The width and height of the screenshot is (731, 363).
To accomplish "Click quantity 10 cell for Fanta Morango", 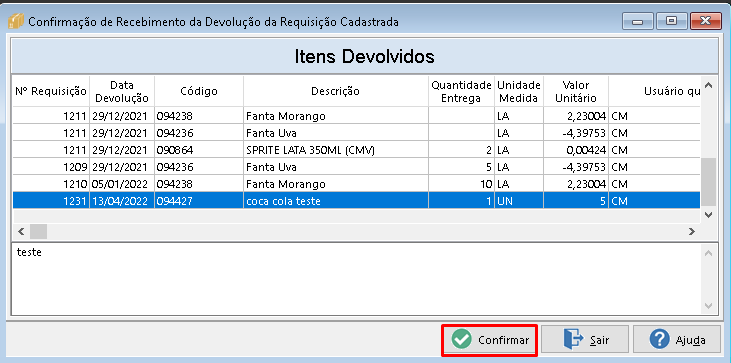I will (461, 184).
